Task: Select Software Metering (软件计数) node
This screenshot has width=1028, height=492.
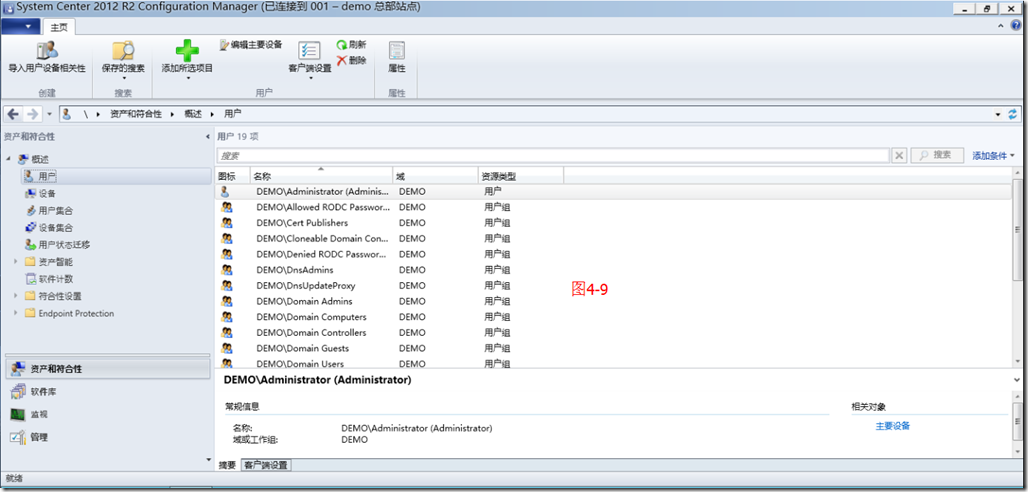Action: click(x=49, y=279)
